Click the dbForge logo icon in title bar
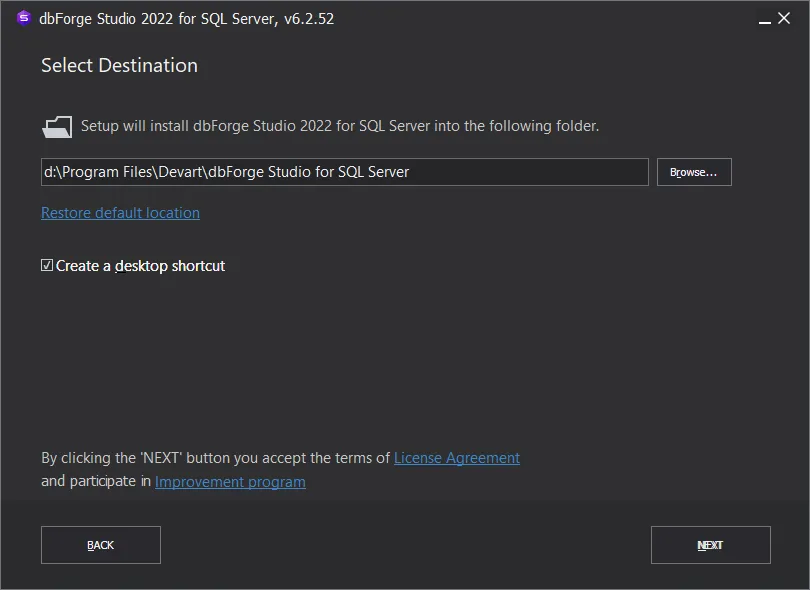810x590 pixels. tap(24, 18)
